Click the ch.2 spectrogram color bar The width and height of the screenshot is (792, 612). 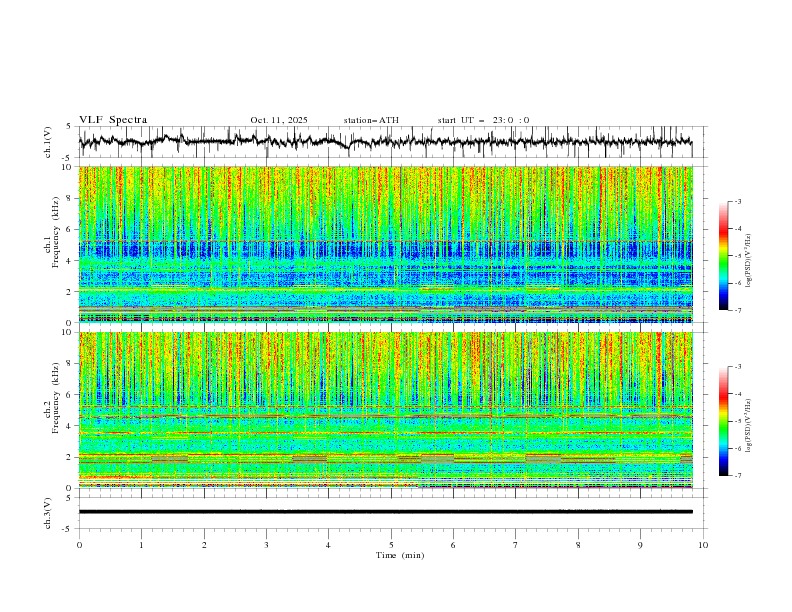coord(724,421)
